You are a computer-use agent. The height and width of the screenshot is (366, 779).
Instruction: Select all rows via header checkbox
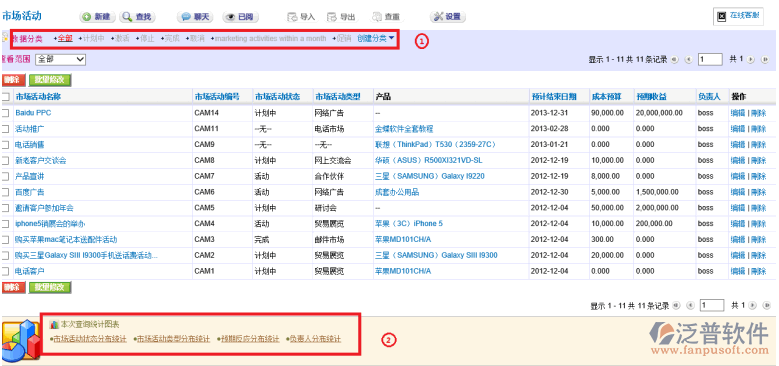[x=6, y=97]
